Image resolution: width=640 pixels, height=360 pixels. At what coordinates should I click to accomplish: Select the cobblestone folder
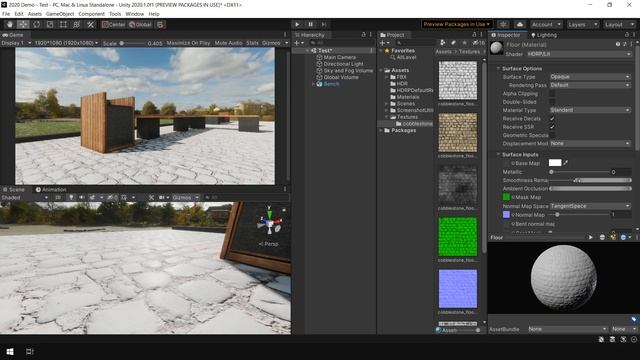(417, 124)
